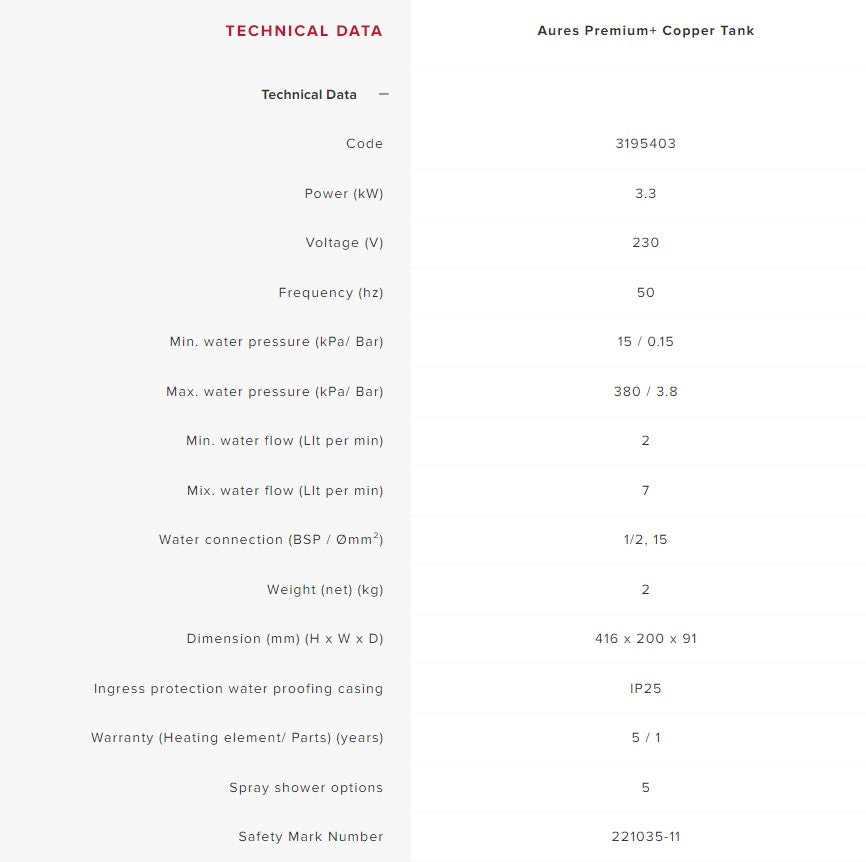Click the Technical Data section label

309,95
